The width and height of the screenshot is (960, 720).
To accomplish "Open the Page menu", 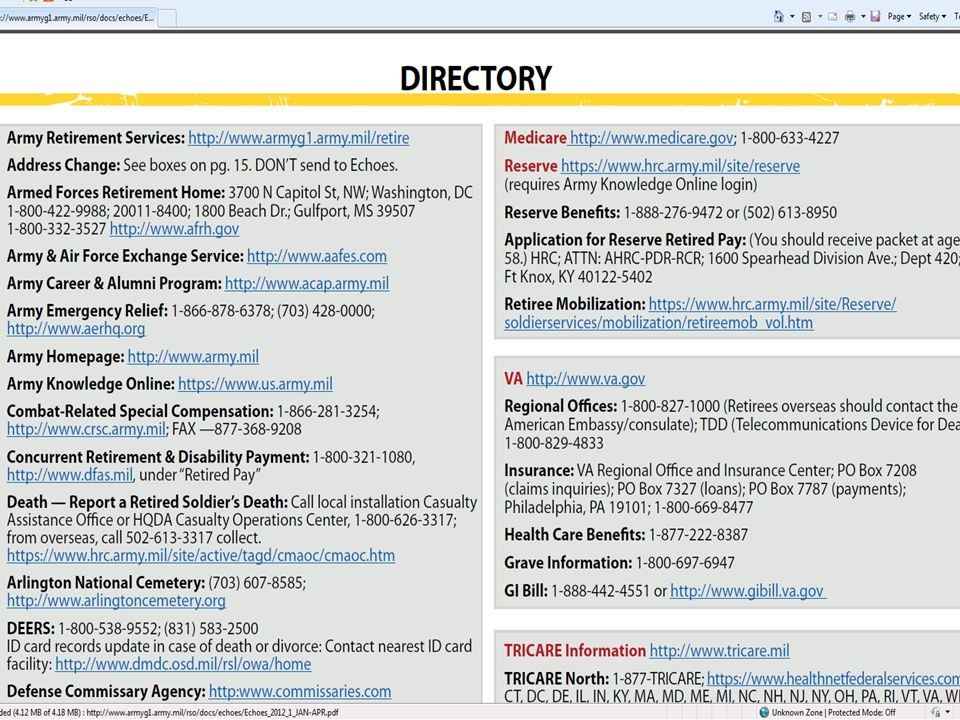I will click(899, 17).
